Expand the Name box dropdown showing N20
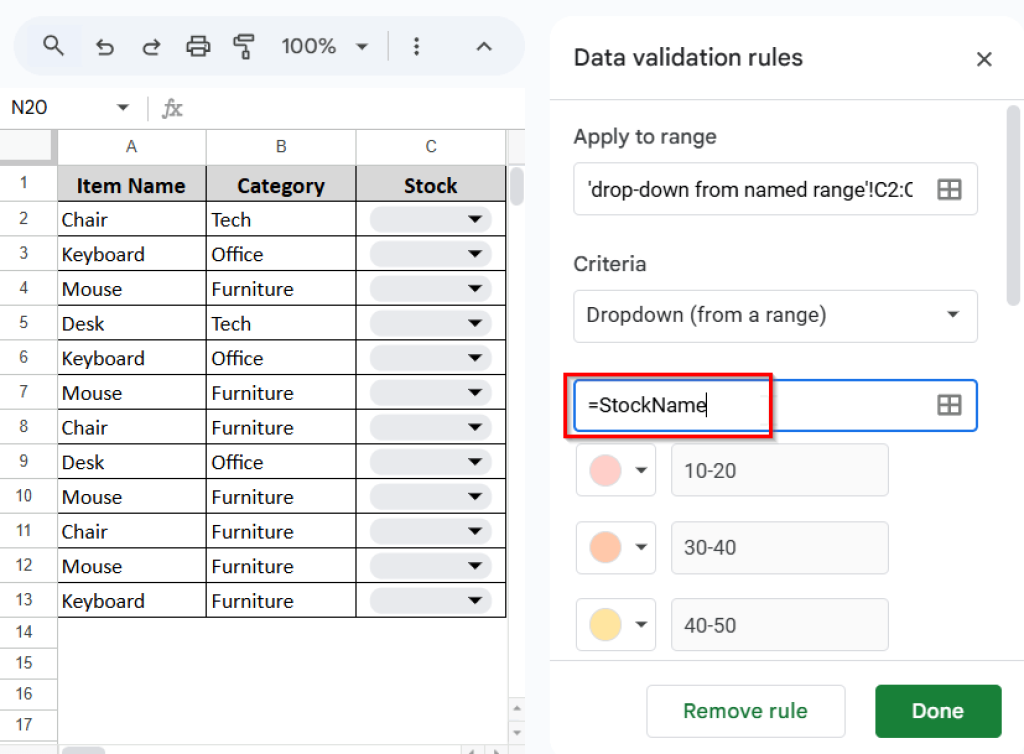The width and height of the screenshot is (1024, 754). click(x=122, y=107)
